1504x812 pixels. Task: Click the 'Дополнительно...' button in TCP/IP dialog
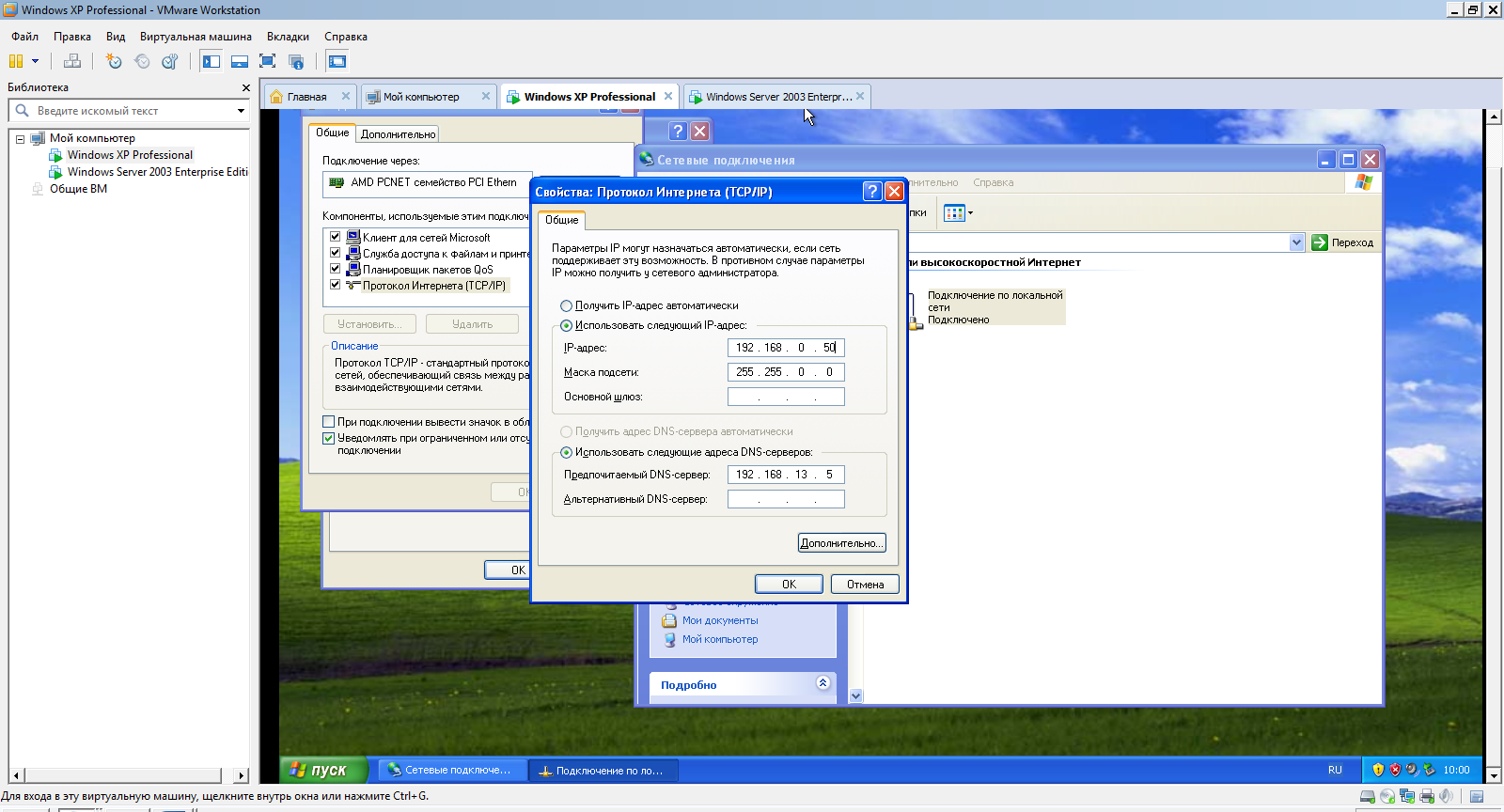tap(841, 543)
